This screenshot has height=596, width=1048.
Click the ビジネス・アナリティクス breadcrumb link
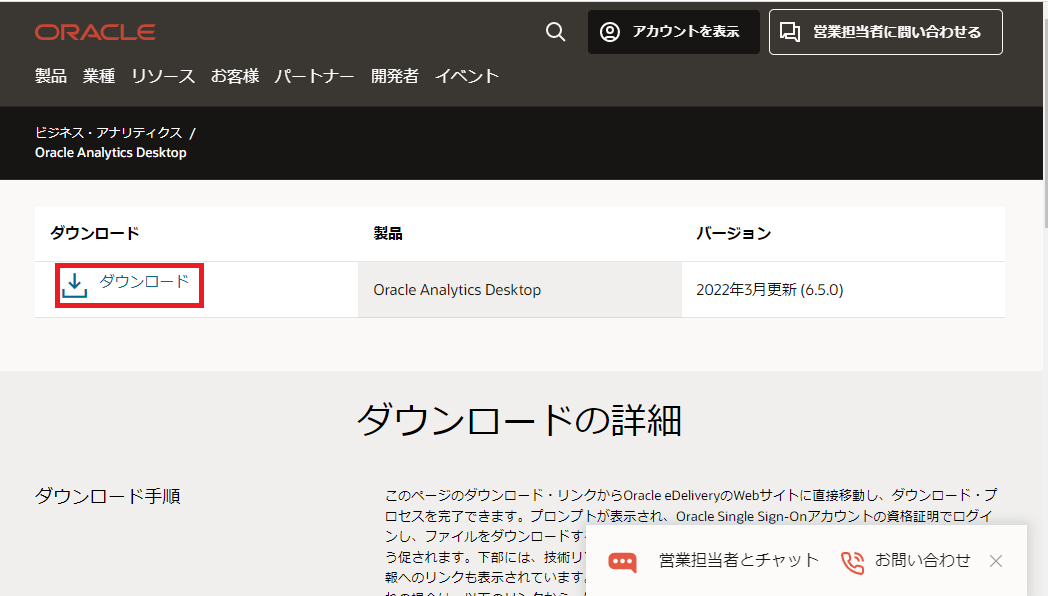point(108,131)
